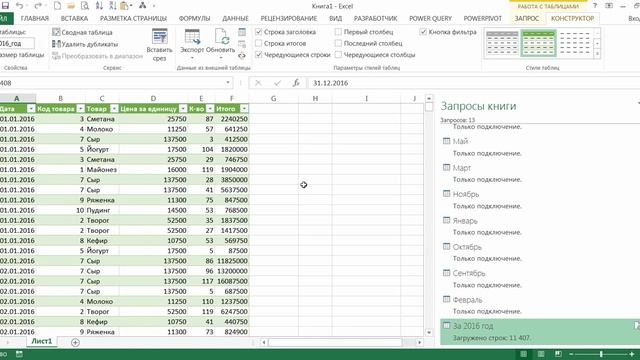Select column G header
Image resolution: width=640 pixels, height=360 pixels.
pos(273,98)
